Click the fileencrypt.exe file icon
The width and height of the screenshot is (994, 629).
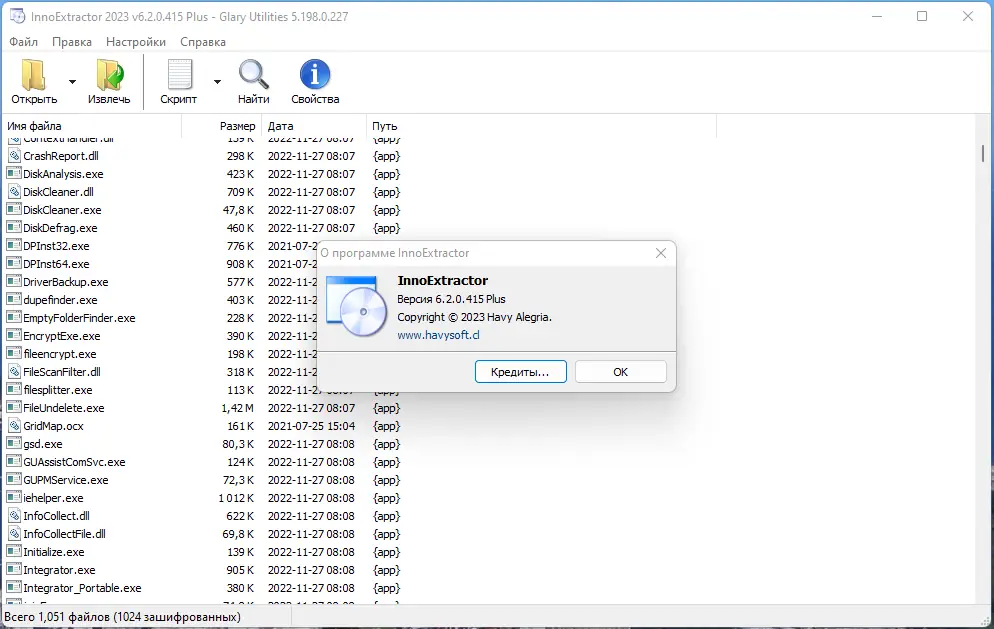point(14,353)
